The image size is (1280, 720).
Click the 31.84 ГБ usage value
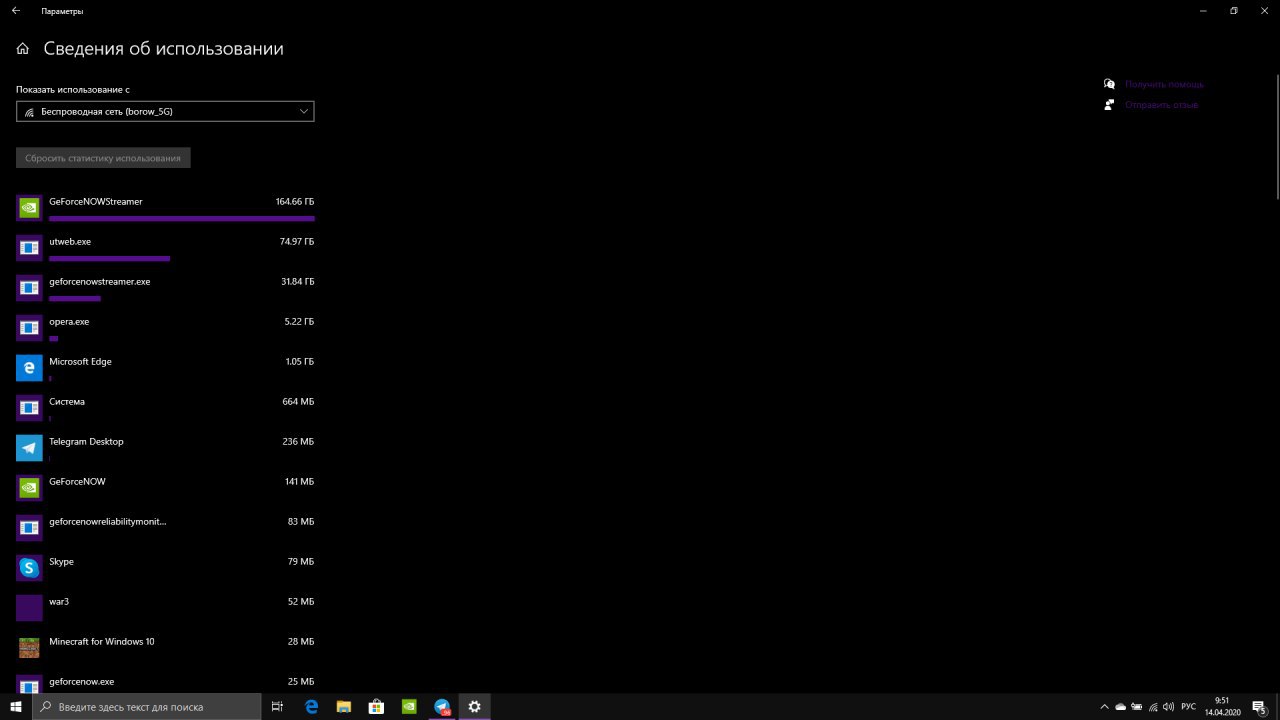[x=297, y=282]
